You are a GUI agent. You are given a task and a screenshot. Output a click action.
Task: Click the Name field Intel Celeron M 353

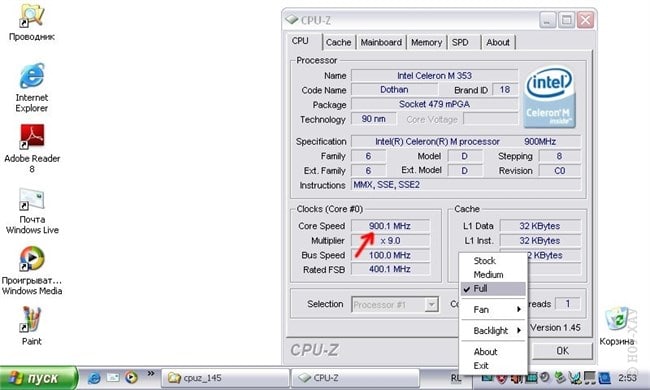pyautogui.click(x=434, y=75)
